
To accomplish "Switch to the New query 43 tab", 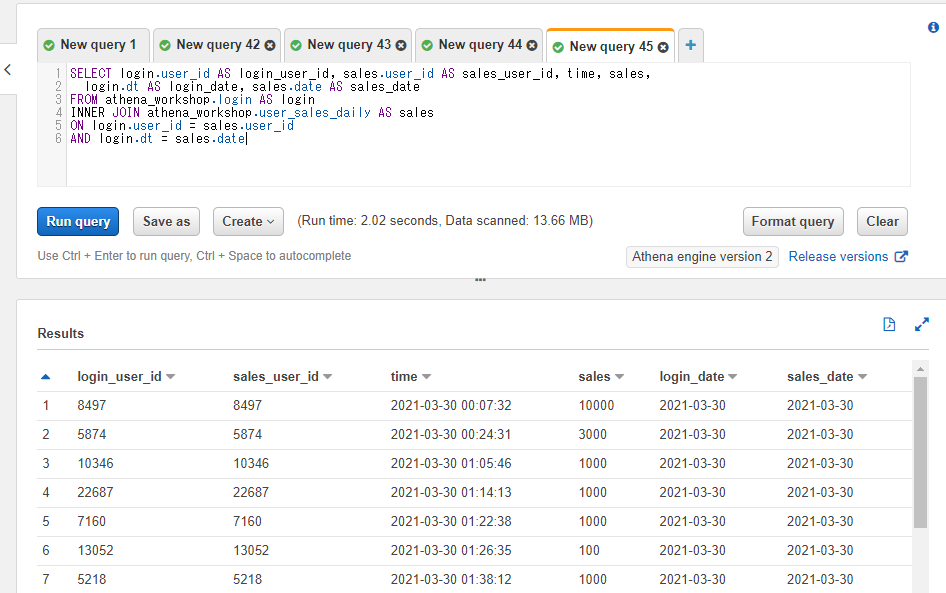I will (344, 44).
